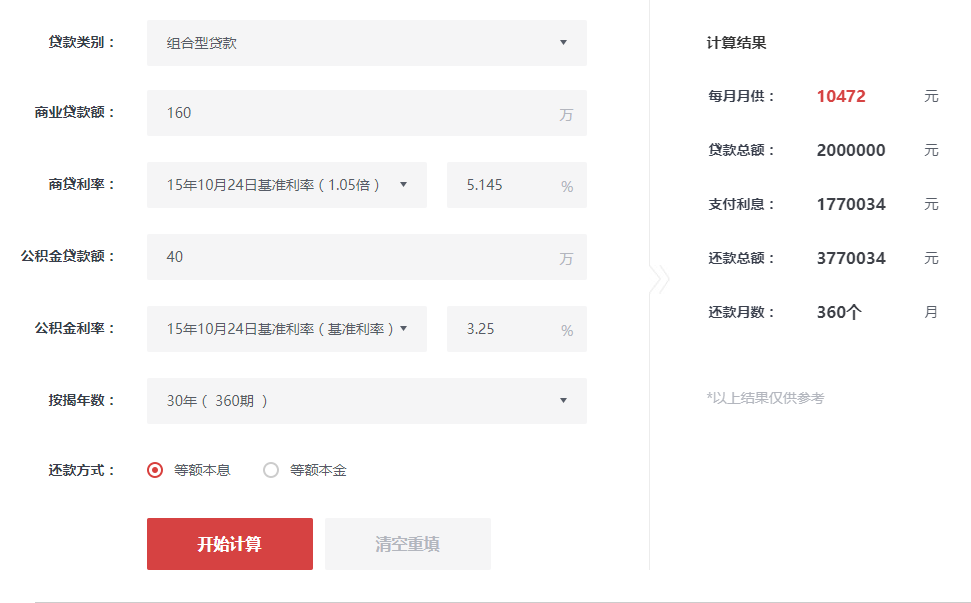Open the 贷款类别 dropdown showing 组合型贷款

[x=367, y=43]
